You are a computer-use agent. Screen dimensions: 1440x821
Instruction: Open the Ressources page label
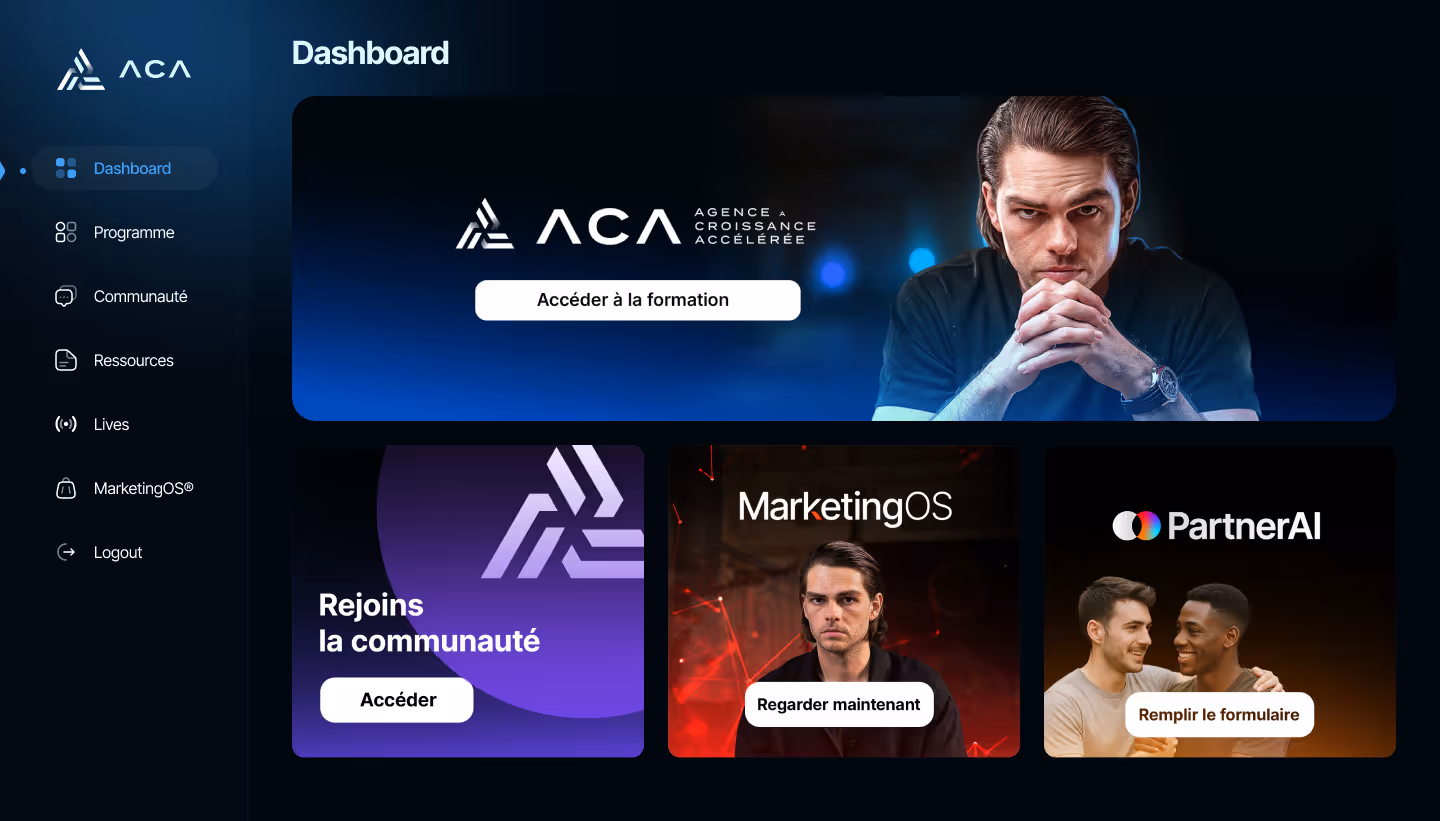point(134,360)
